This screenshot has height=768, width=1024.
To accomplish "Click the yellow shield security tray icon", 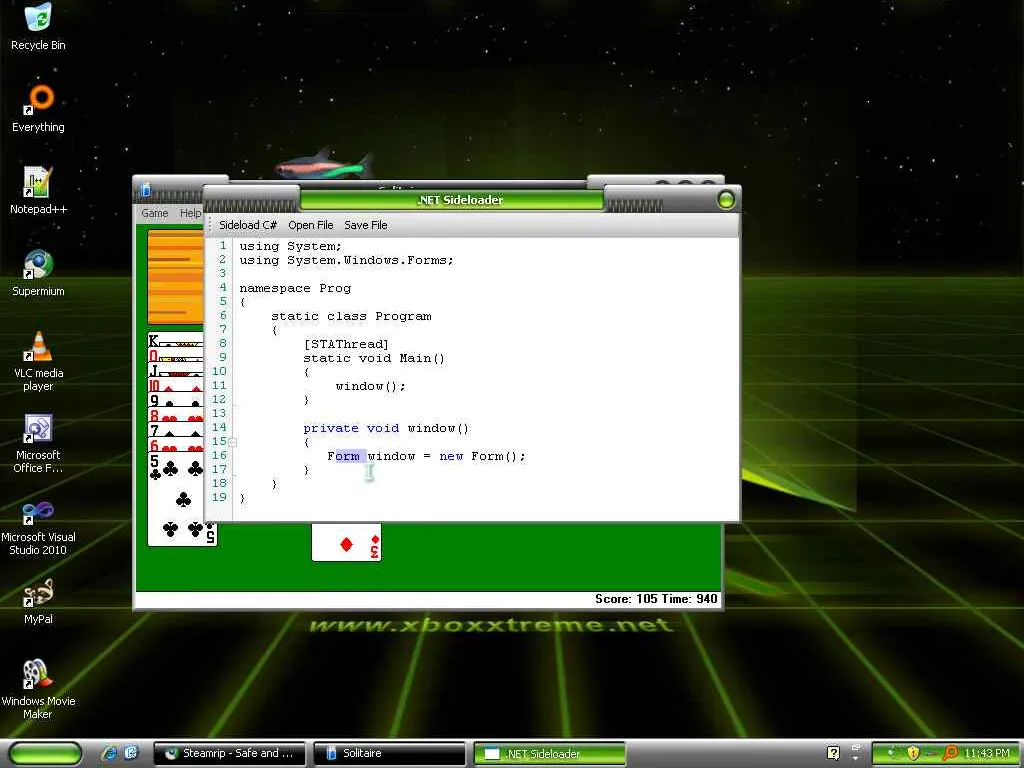I will click(x=913, y=754).
